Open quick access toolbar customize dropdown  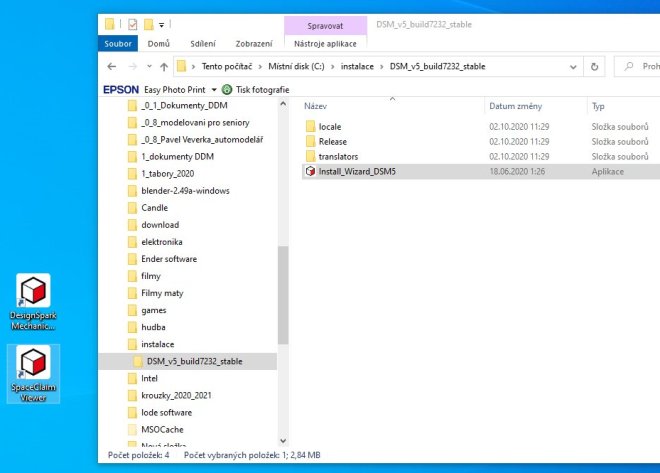pyautogui.click(x=161, y=25)
